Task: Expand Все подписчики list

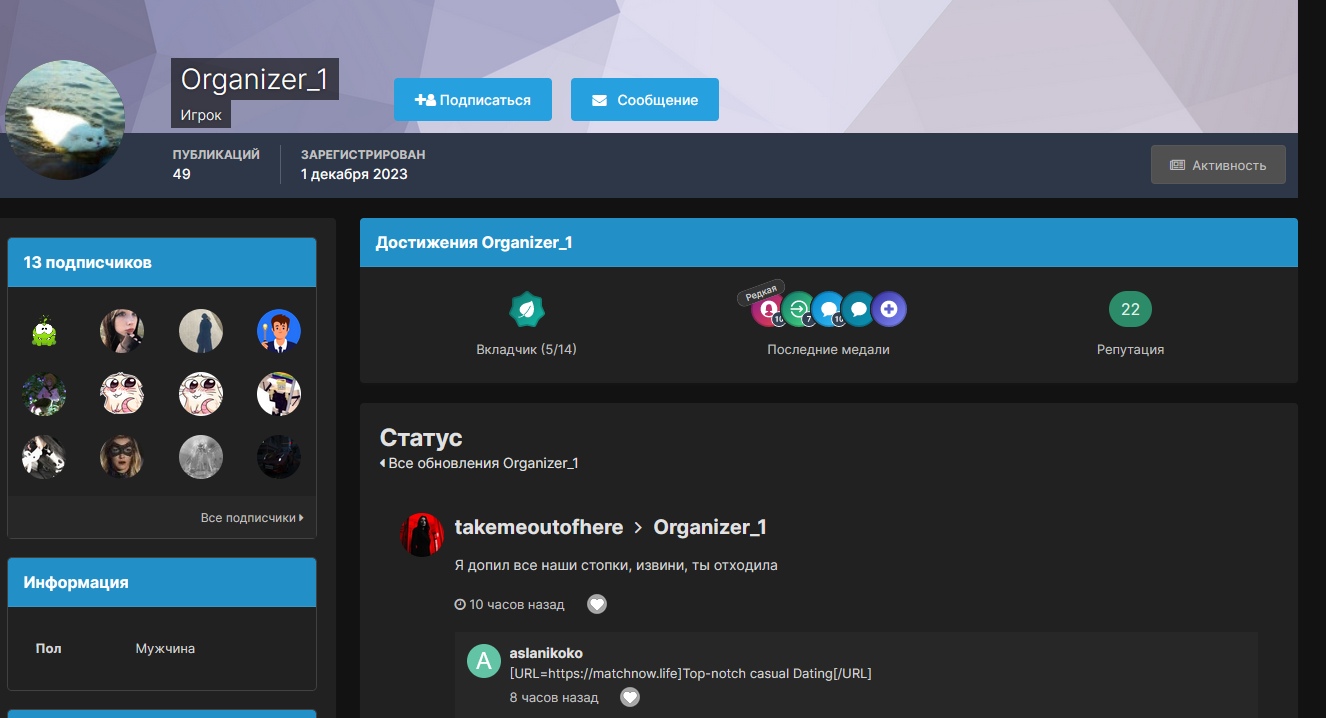Action: [251, 518]
